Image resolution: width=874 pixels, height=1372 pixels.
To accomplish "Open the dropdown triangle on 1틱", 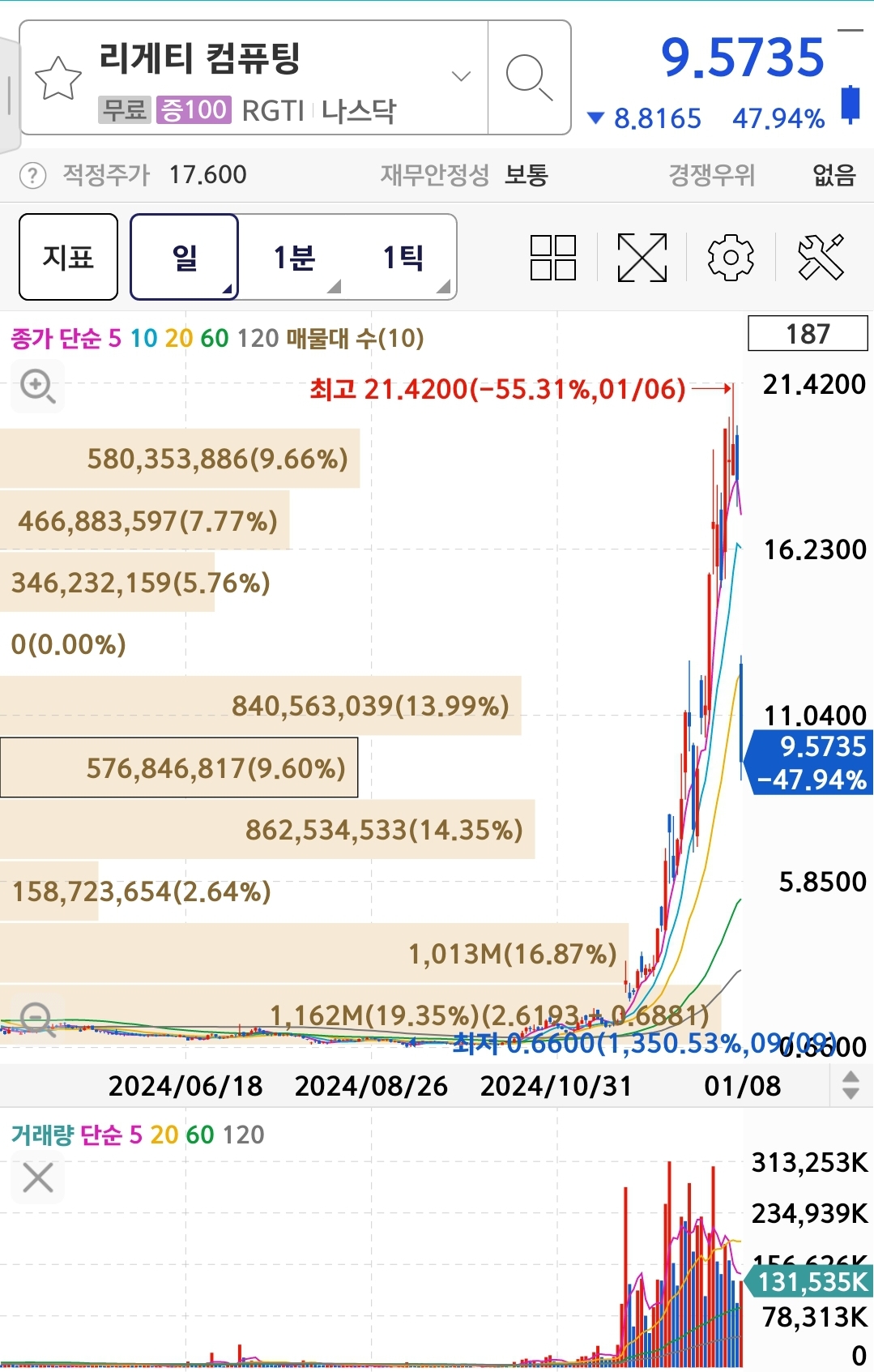I will (x=443, y=286).
